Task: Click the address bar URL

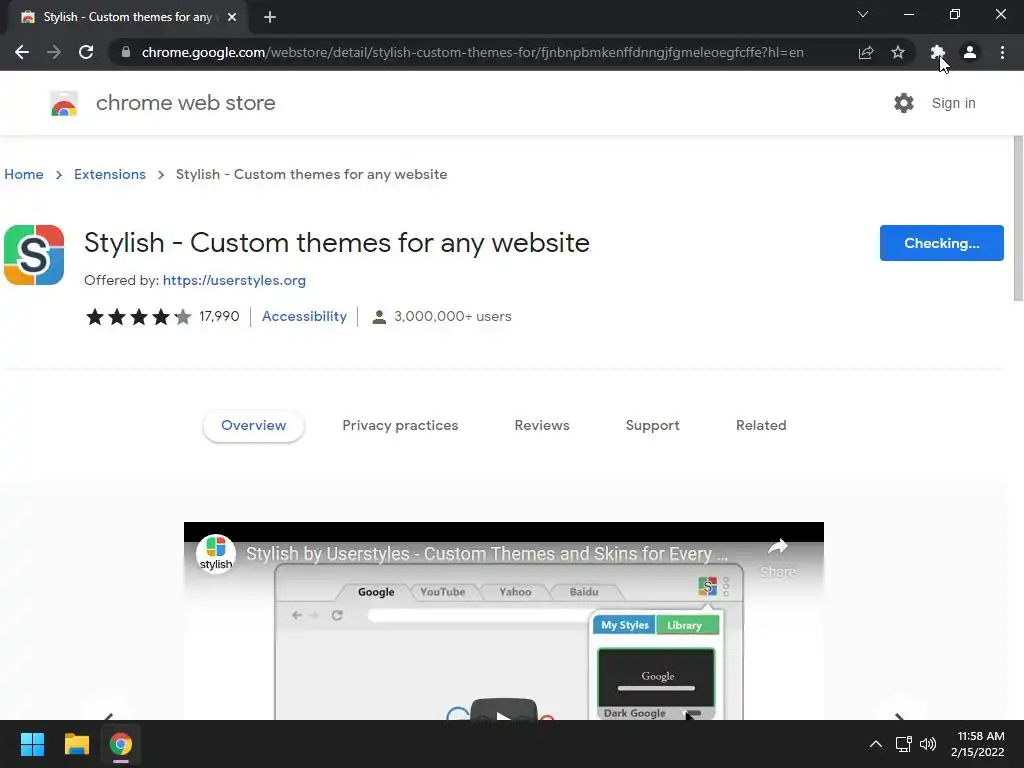Action: [x=472, y=52]
